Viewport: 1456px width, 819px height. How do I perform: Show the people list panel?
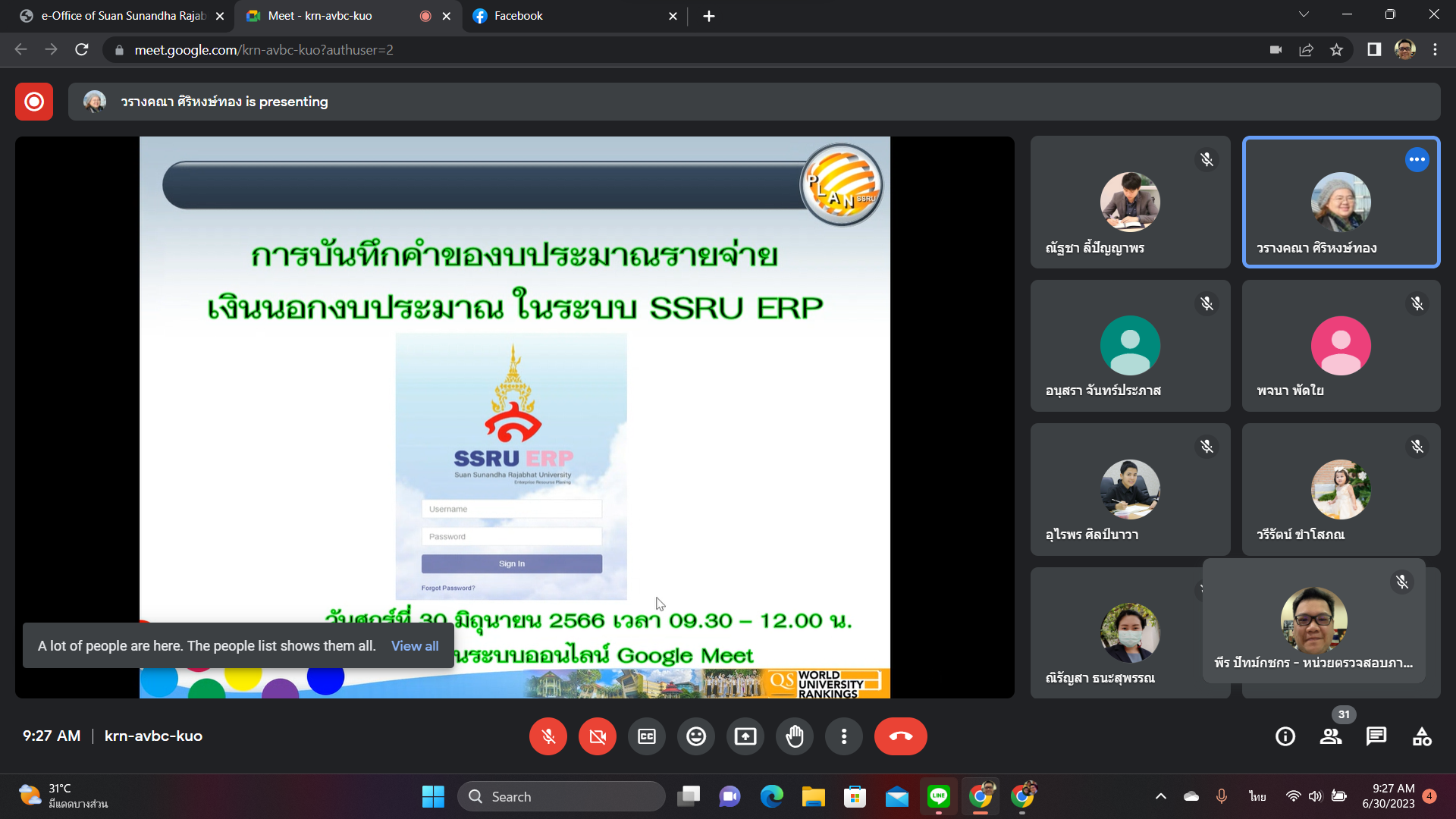(x=1331, y=736)
